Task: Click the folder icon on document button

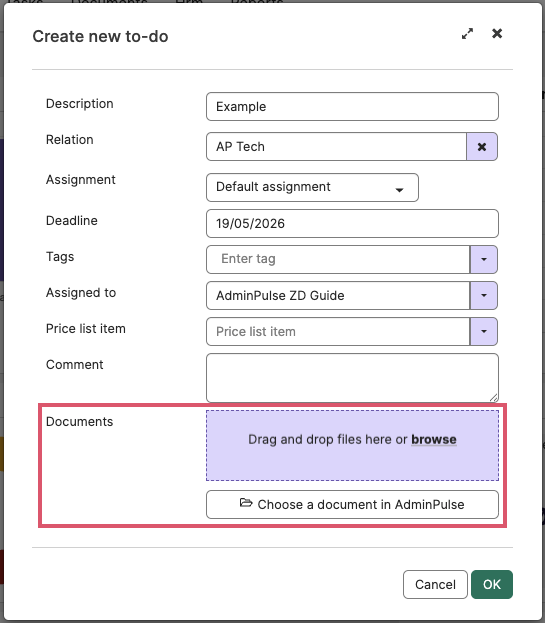Action: click(246, 503)
